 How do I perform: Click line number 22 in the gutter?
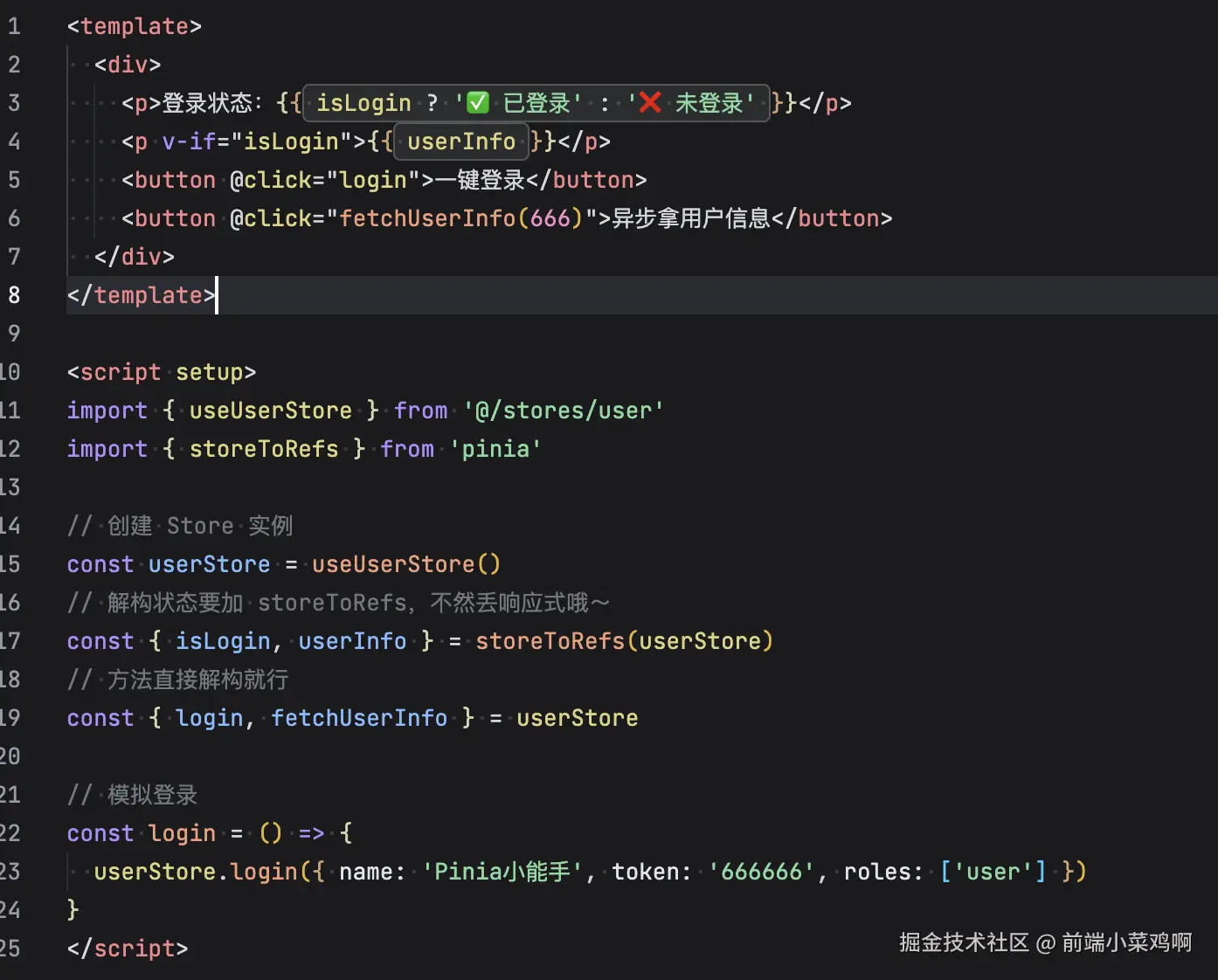pyautogui.click(x=14, y=832)
